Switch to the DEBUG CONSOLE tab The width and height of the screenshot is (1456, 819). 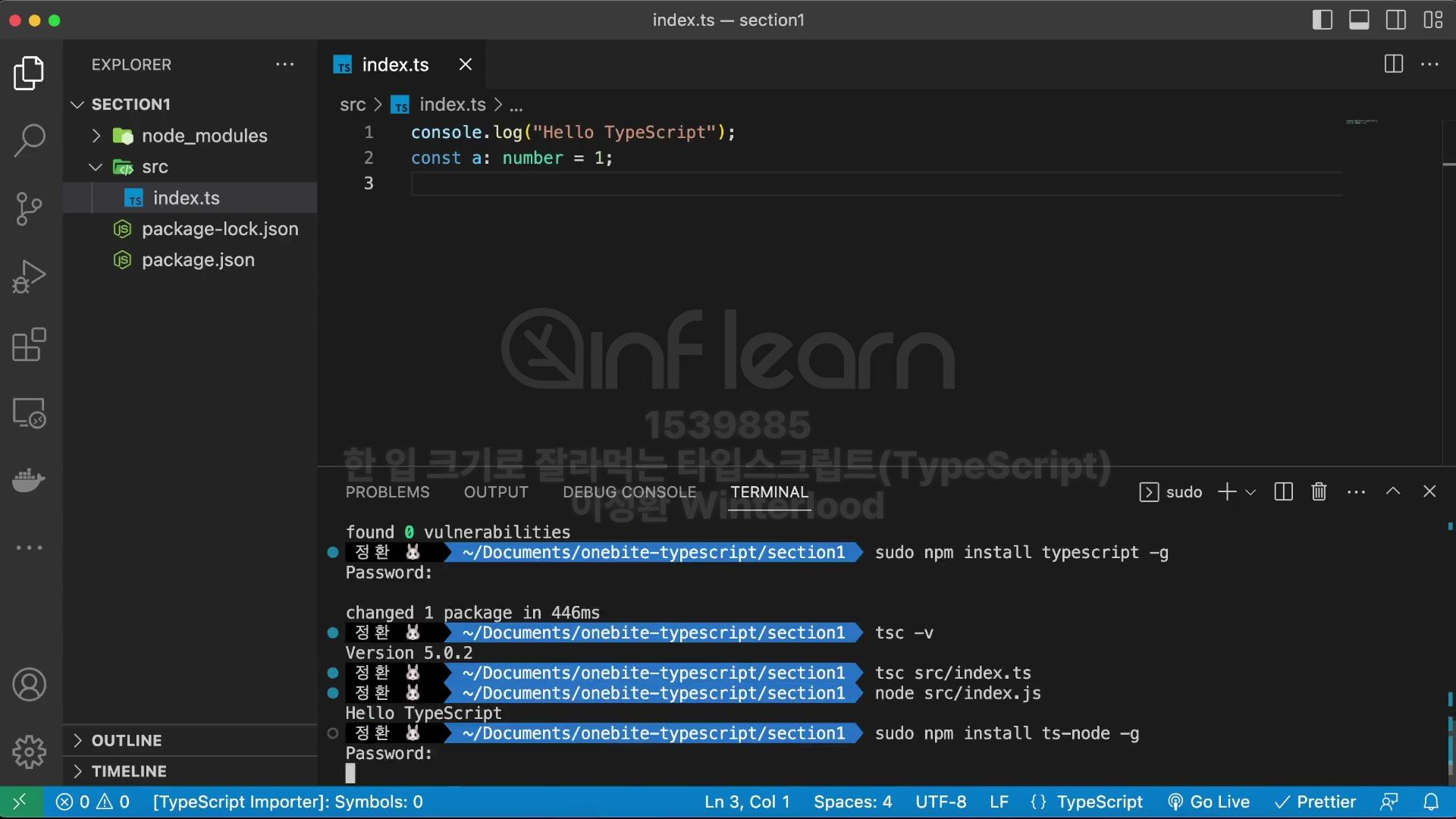(x=629, y=492)
